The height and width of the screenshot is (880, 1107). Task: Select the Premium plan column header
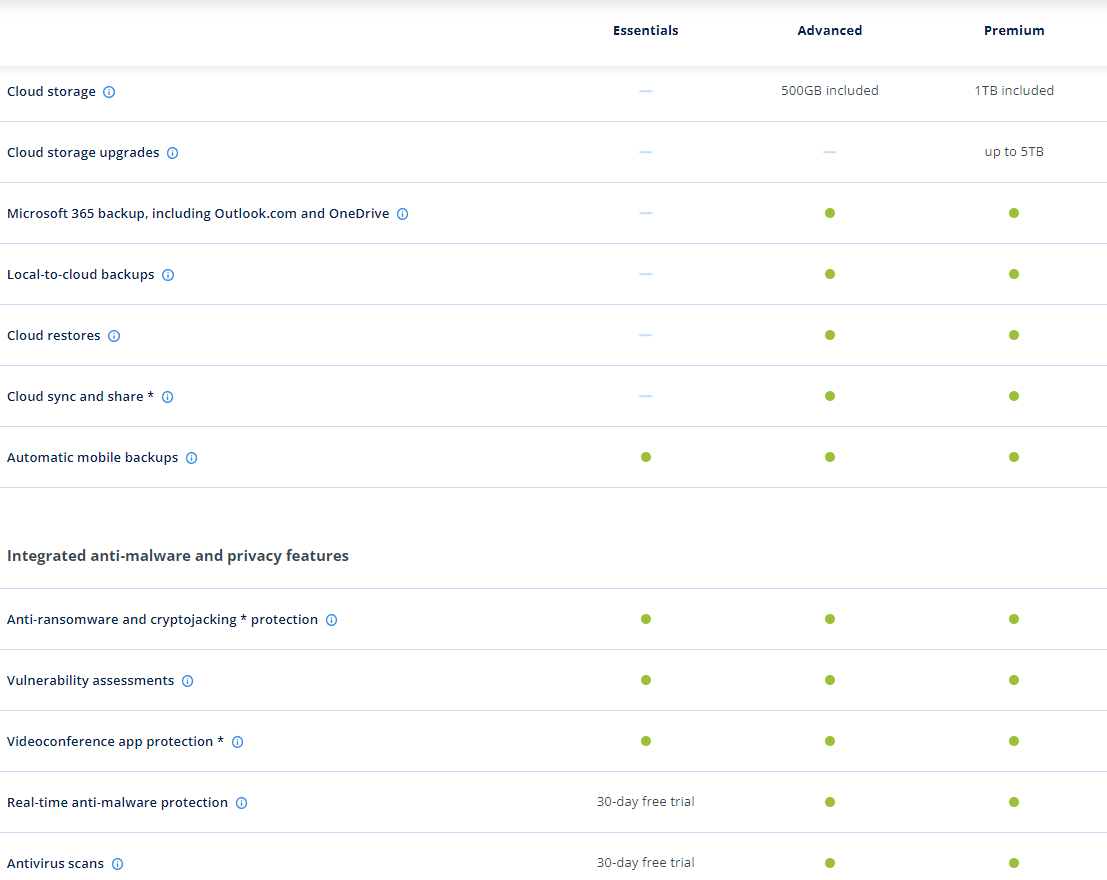1013,31
